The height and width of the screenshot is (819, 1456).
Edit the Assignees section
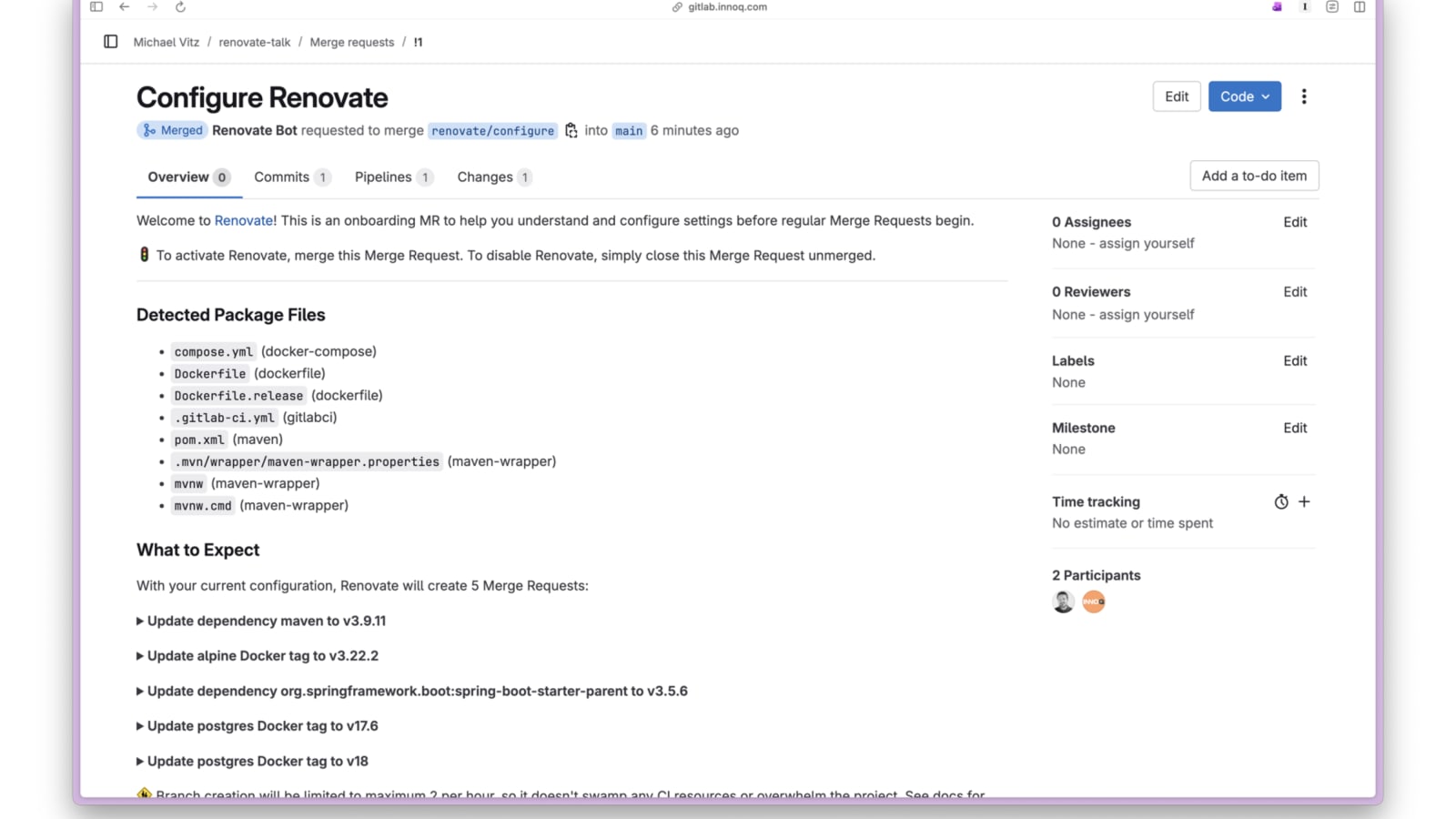click(1295, 222)
